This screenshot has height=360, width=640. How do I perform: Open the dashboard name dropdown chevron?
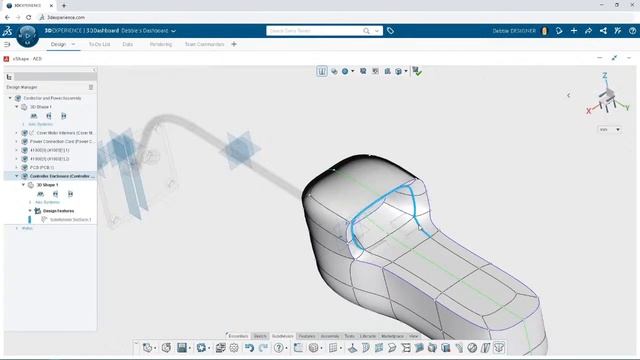[x=173, y=31]
